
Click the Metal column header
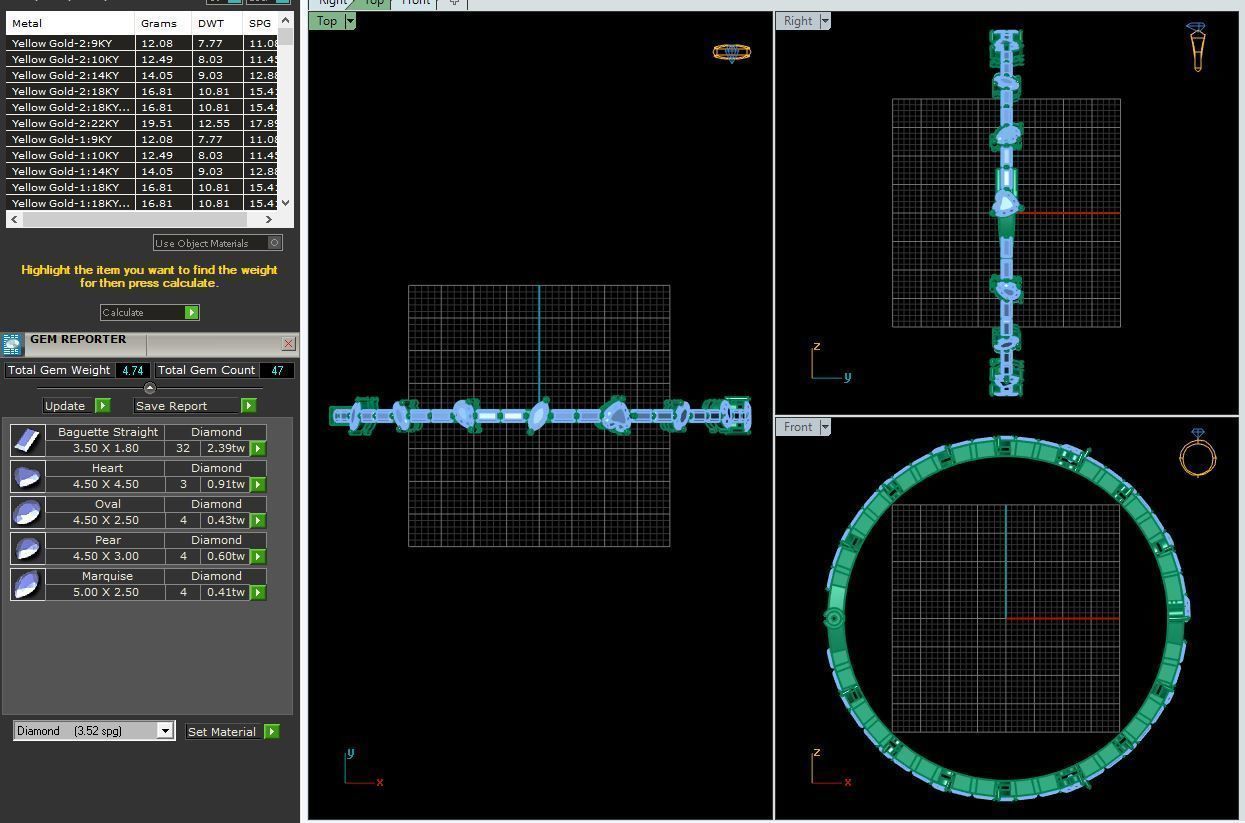(x=70, y=23)
